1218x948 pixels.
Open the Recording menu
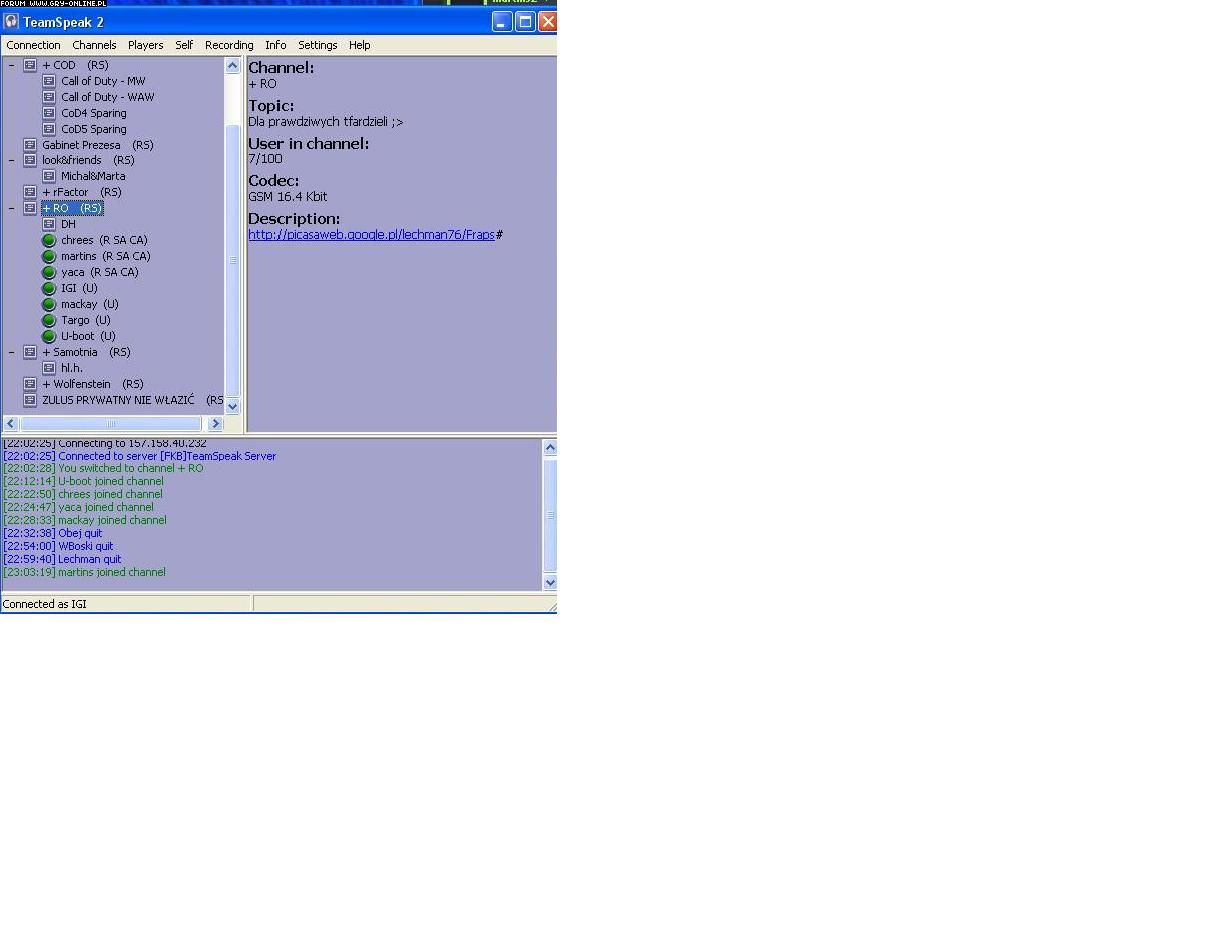tap(229, 45)
